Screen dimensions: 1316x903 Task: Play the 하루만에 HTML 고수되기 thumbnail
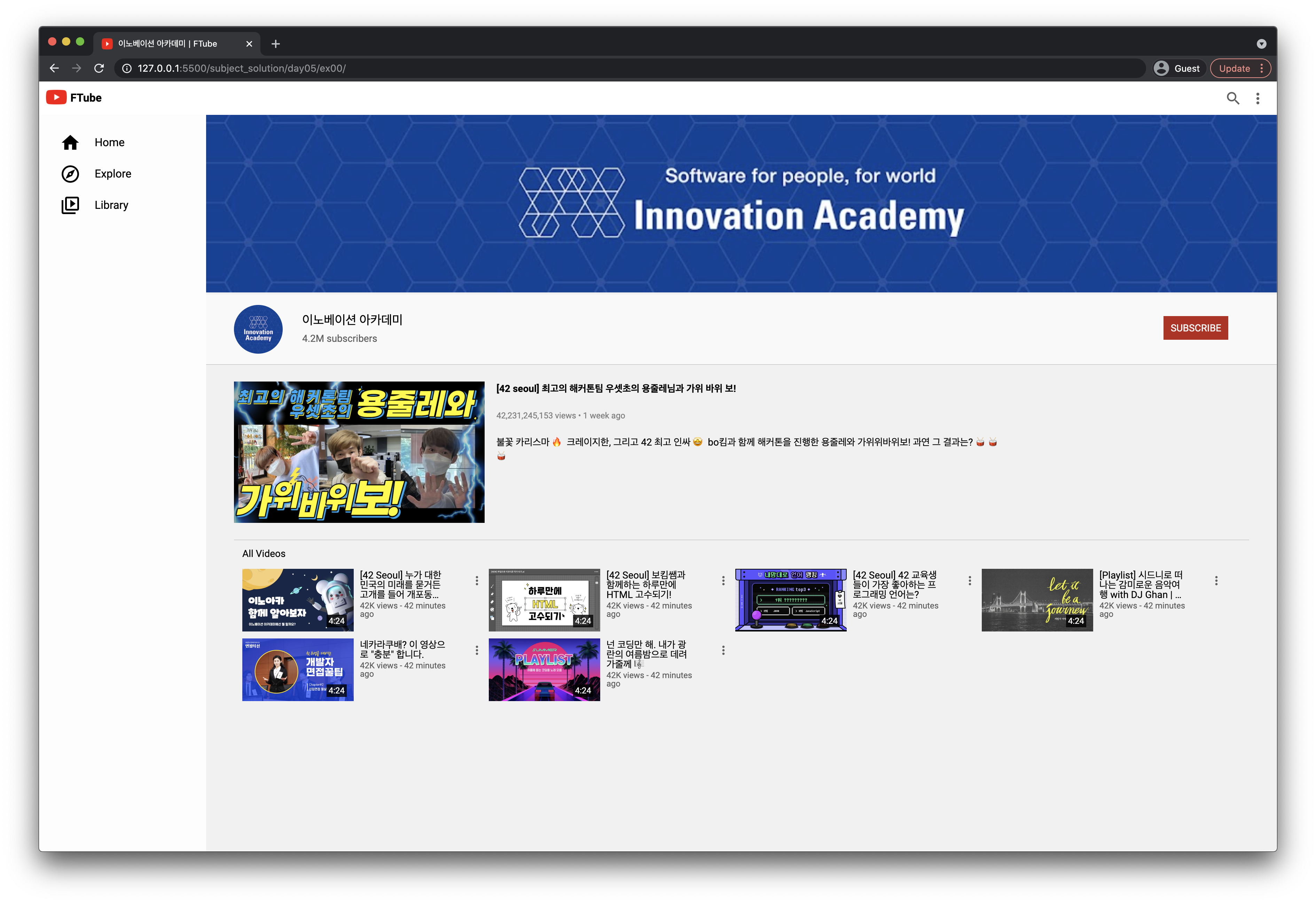544,599
